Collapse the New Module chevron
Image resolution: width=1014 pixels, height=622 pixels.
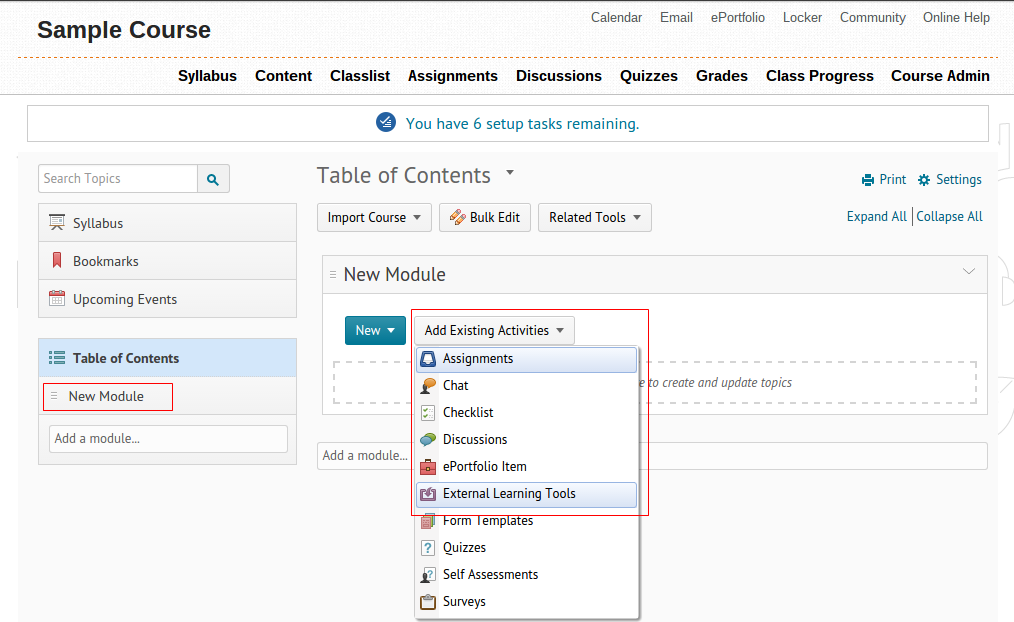pos(969,271)
